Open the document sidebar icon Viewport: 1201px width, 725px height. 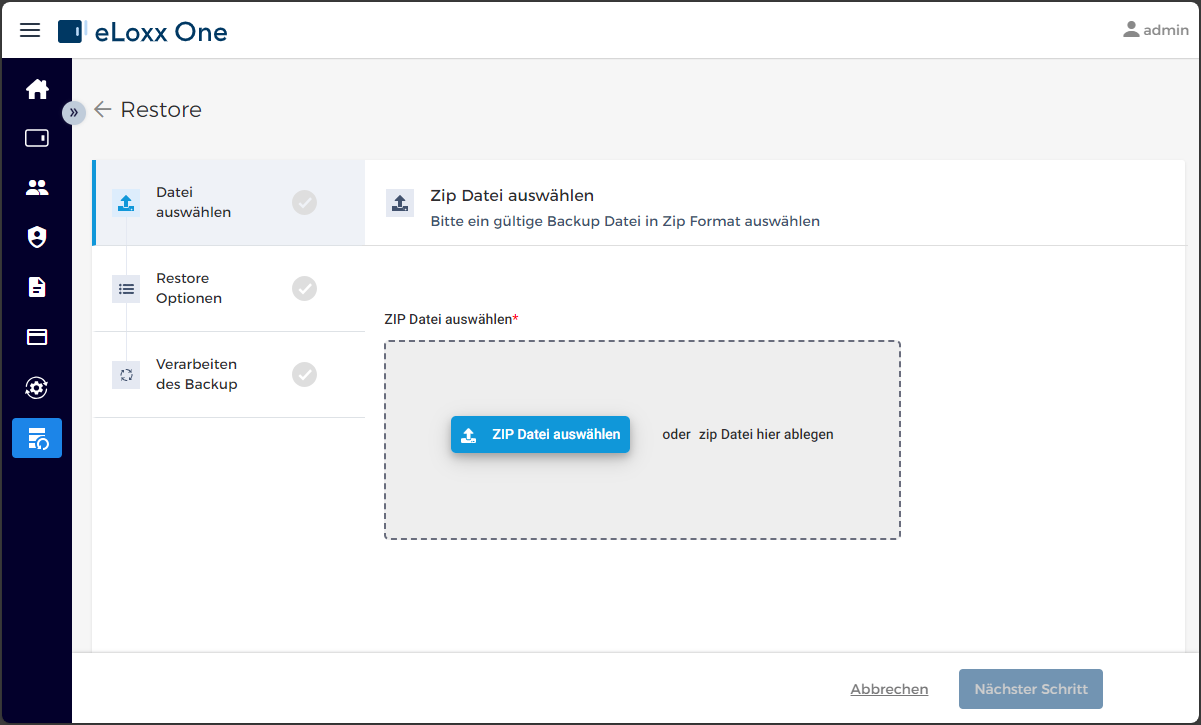37,287
